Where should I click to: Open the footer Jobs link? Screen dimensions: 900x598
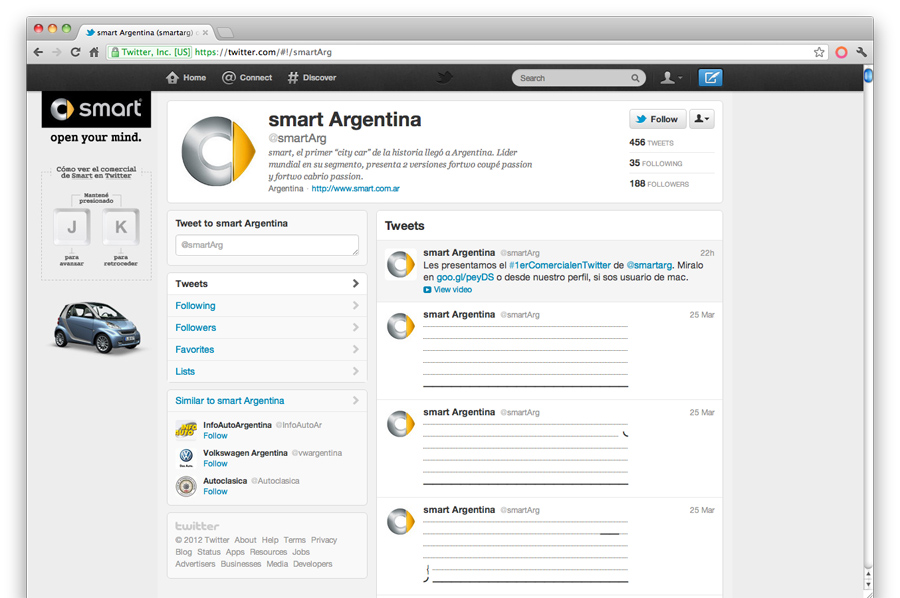point(301,552)
